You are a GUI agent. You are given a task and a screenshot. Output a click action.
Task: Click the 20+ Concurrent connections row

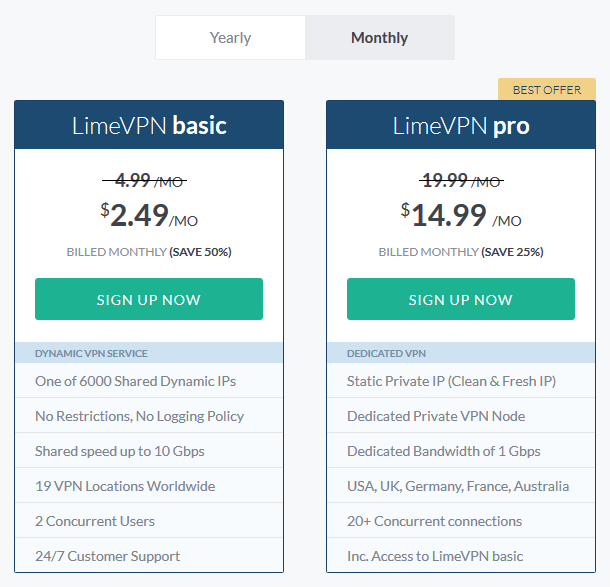461,521
